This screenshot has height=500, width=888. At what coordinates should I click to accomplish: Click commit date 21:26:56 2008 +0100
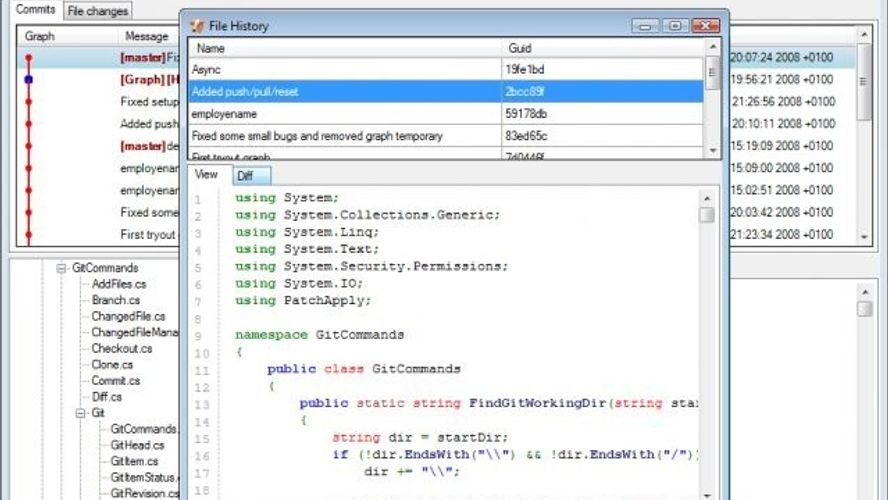[783, 102]
